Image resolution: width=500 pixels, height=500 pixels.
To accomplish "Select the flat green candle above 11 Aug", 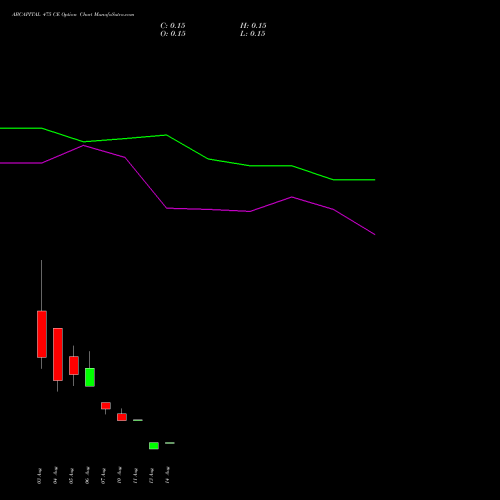I will point(138,420).
